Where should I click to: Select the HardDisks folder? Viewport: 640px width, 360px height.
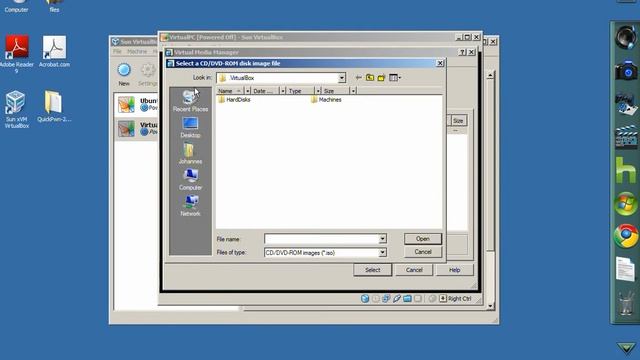point(234,100)
